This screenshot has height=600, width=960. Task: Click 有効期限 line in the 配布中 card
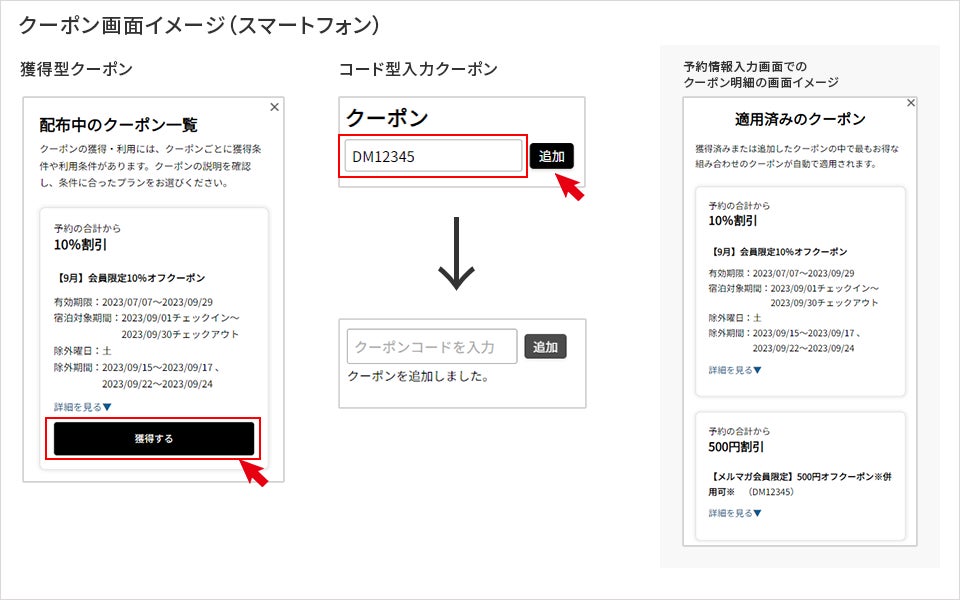133,302
